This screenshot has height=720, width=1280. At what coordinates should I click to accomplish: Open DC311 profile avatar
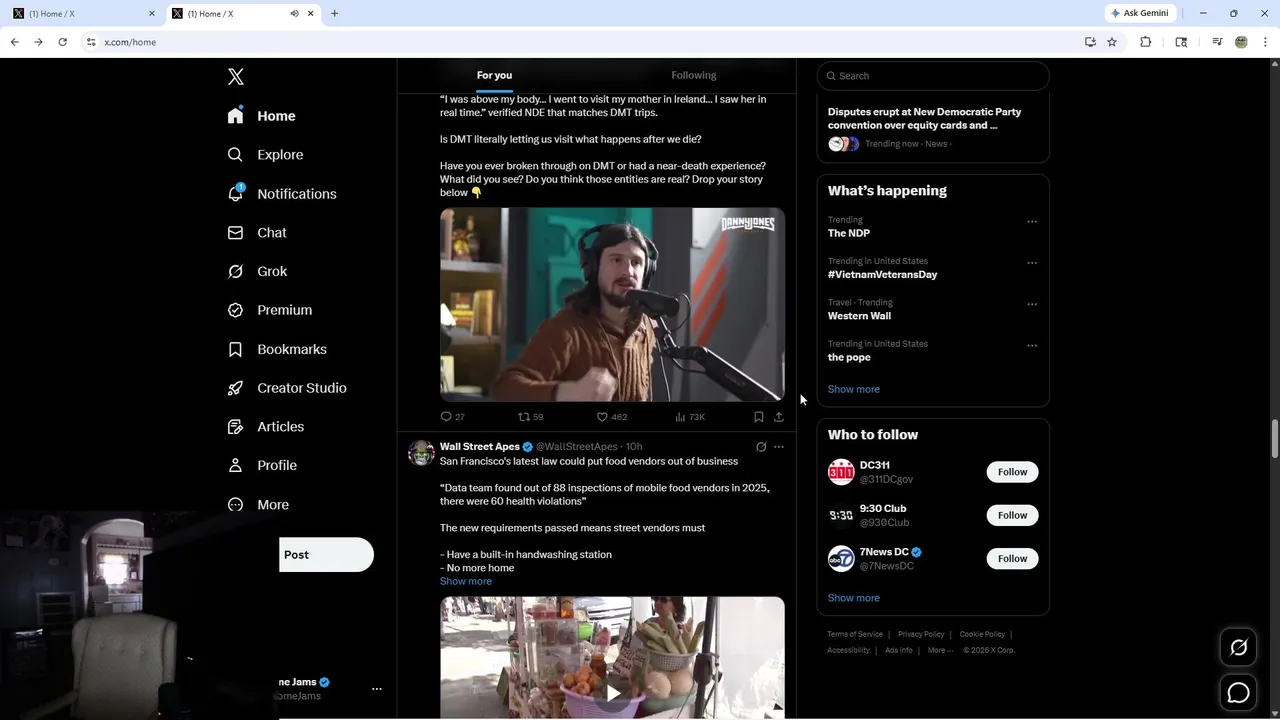click(841, 472)
